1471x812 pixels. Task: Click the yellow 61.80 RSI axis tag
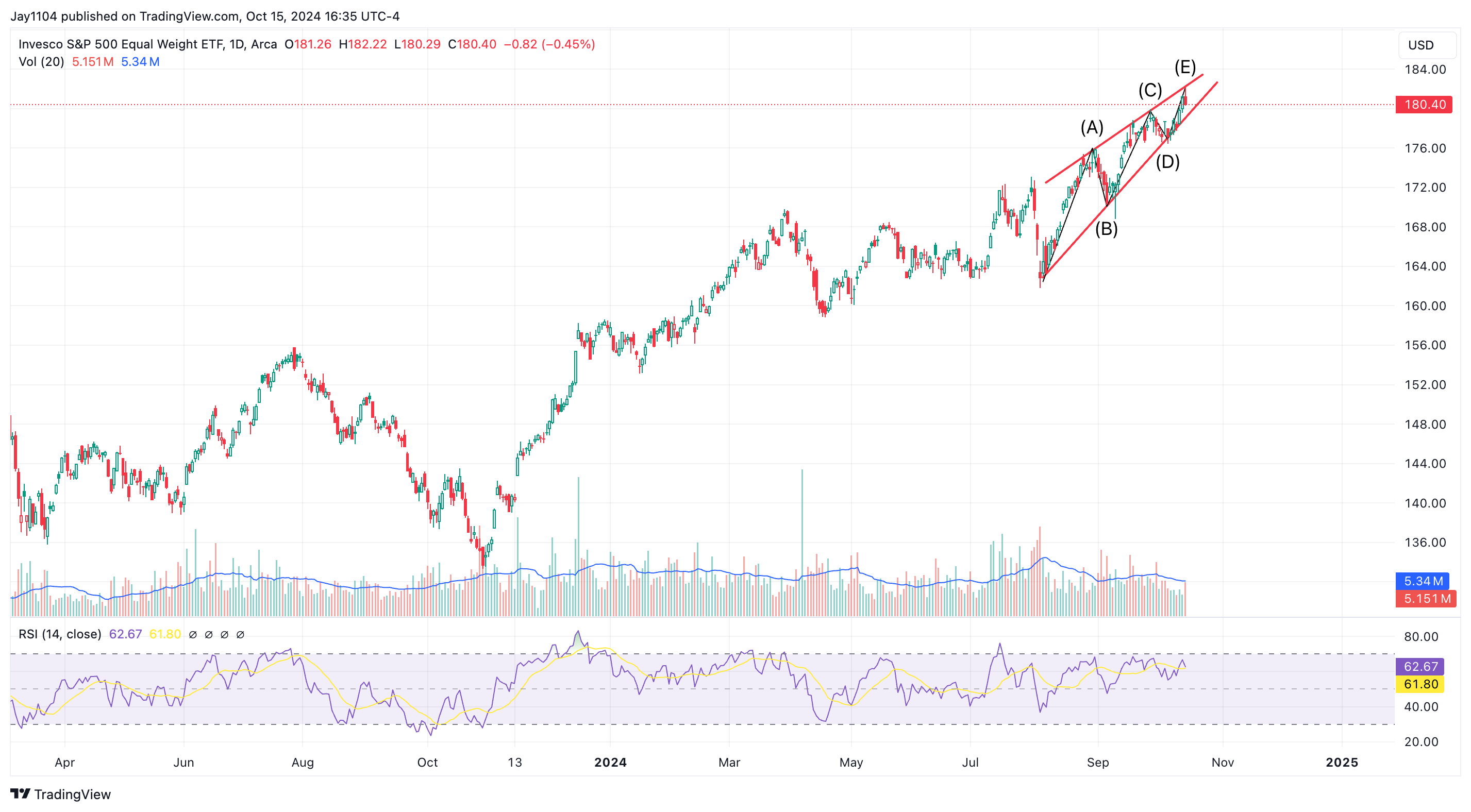[1419, 684]
